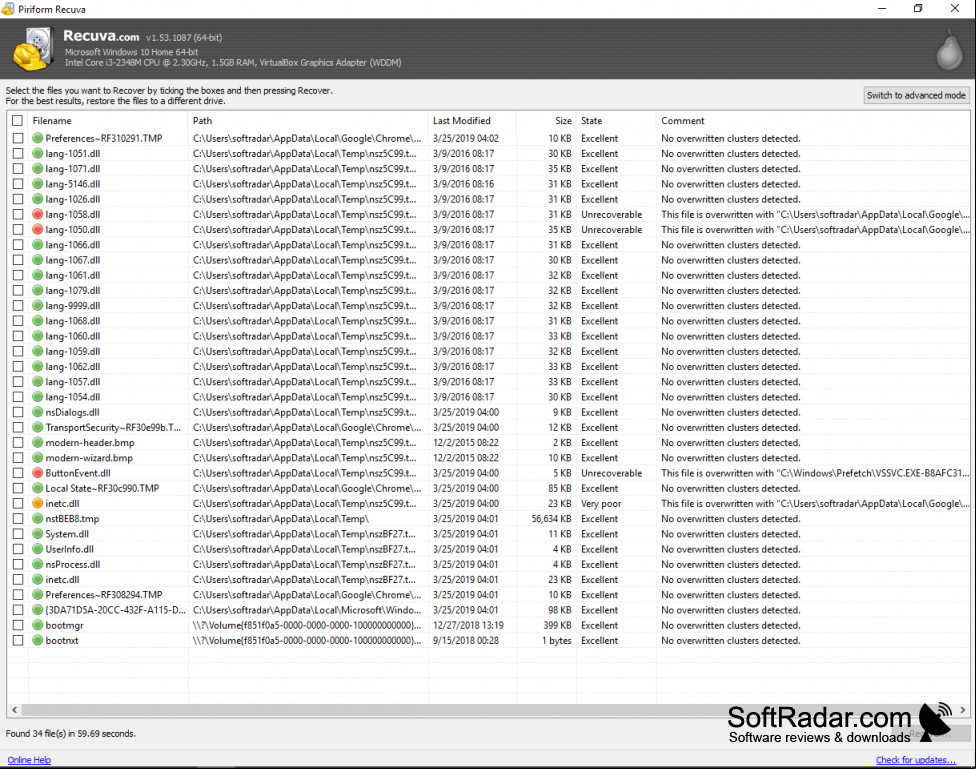
Task: Sort by Last Modified column header
Action: 472,121
